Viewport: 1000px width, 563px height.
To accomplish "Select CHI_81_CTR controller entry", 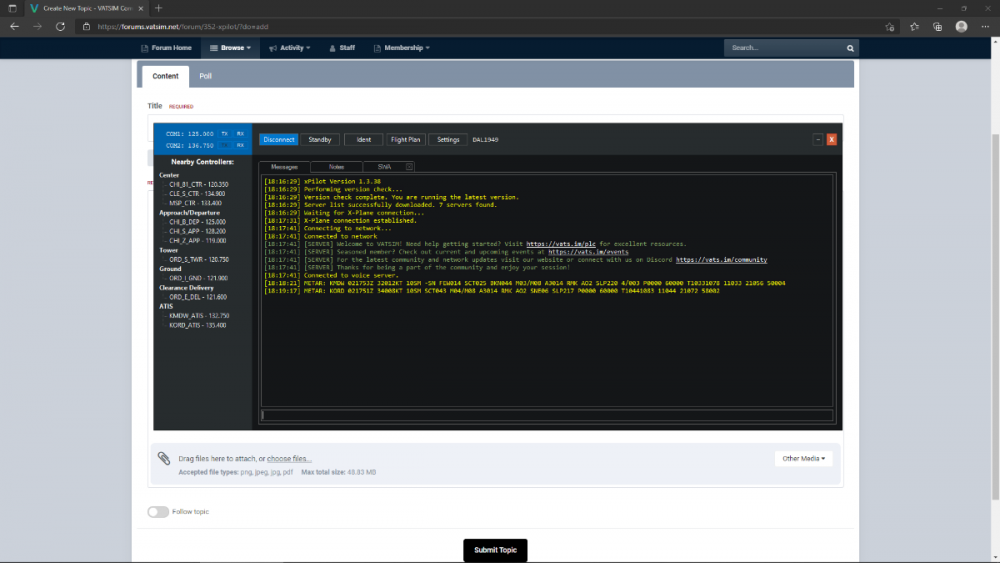I will click(x=198, y=184).
